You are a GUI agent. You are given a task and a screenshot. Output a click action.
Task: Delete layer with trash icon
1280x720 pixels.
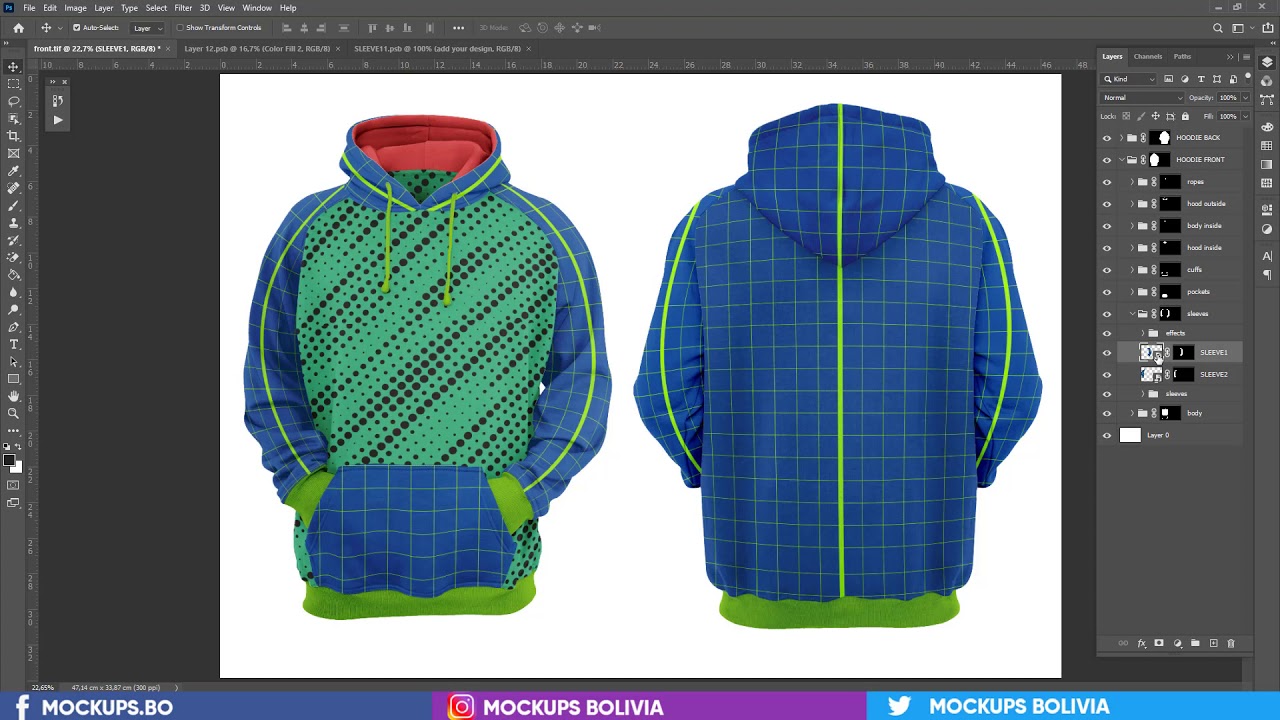[1231, 643]
